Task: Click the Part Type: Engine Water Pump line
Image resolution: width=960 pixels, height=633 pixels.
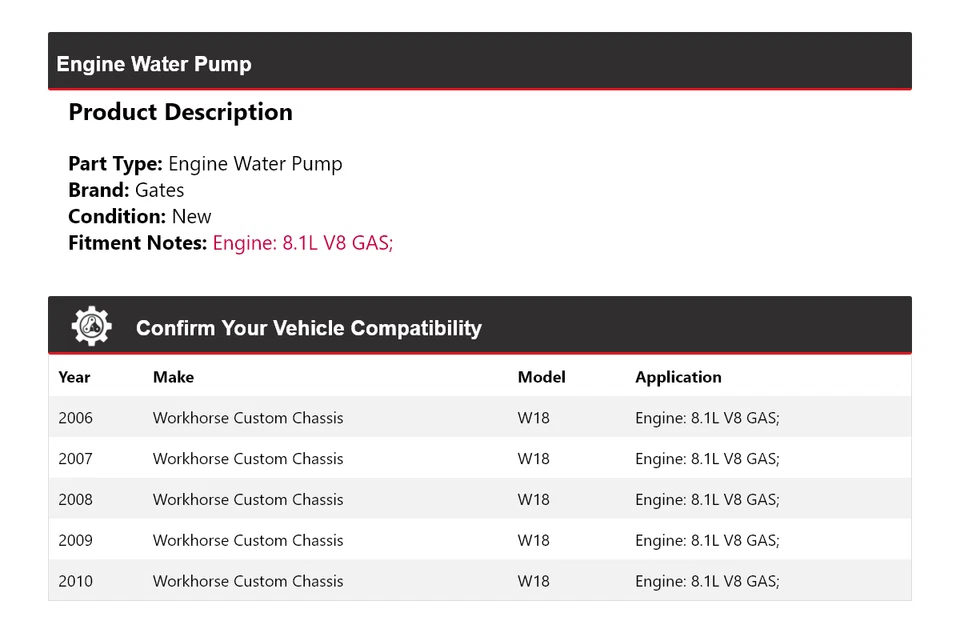Action: 205,164
